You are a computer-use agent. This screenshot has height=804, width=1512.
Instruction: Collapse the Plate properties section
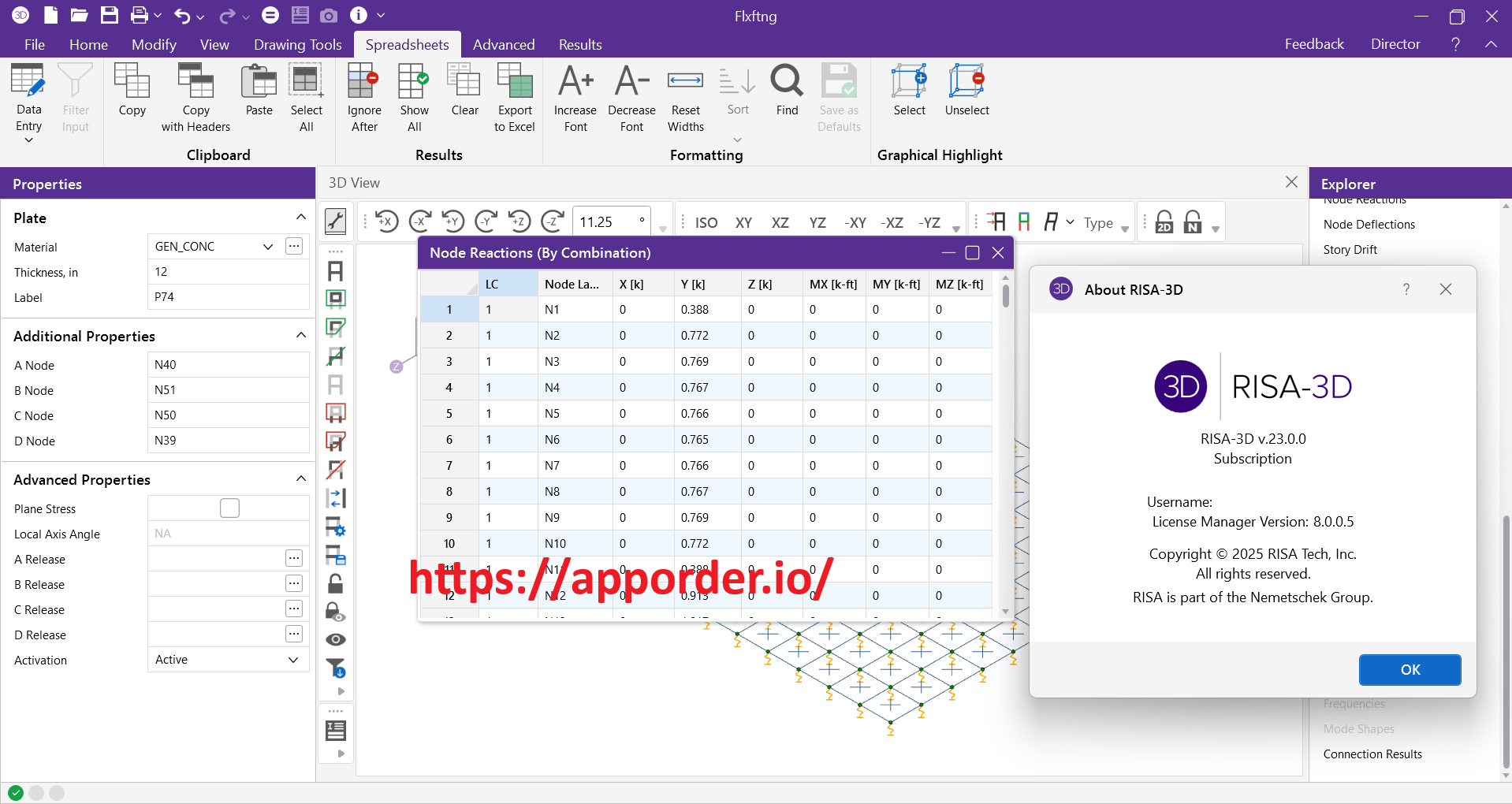(x=300, y=218)
